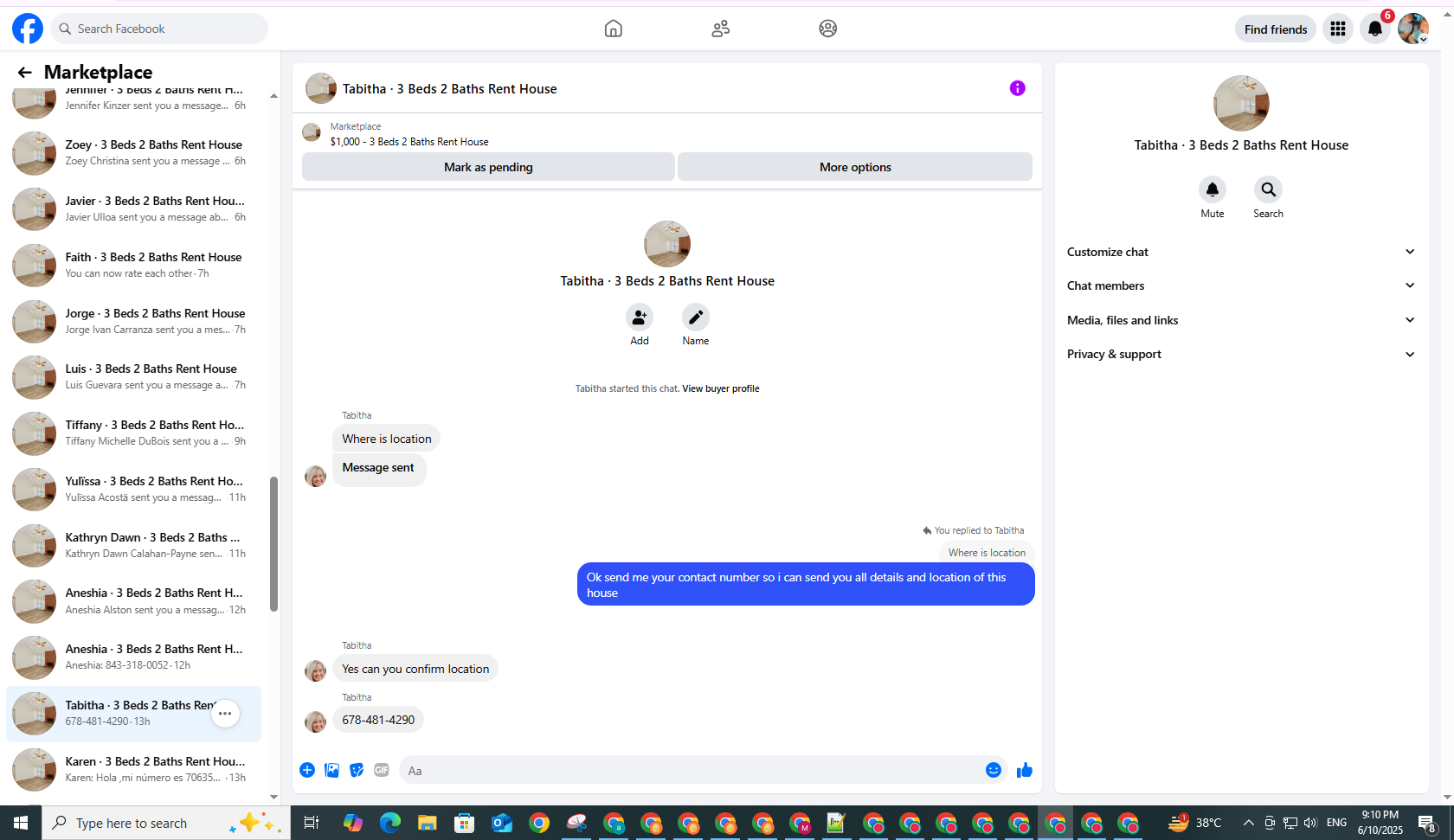Expand the Chat members section
Image resolution: width=1454 pixels, height=840 pixels.
coord(1241,285)
